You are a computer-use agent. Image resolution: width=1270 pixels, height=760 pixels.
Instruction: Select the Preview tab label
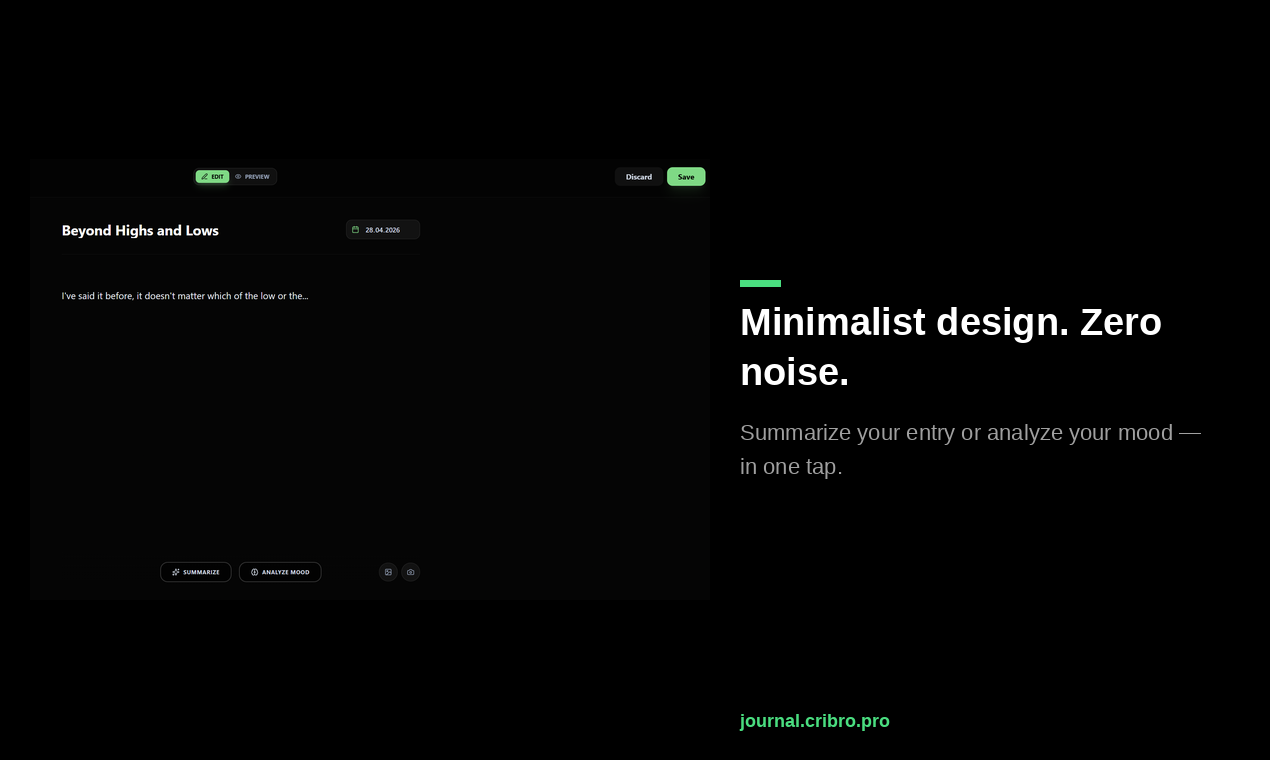pos(256,176)
